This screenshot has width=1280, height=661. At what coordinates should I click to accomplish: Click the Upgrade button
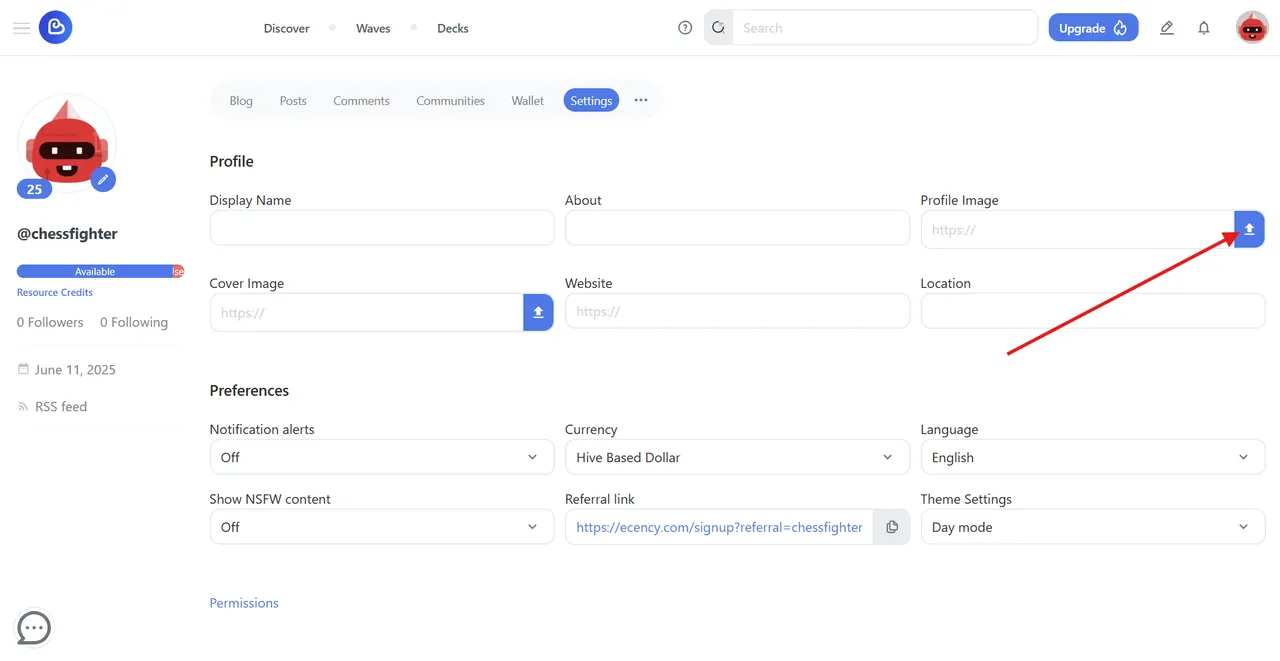click(x=1093, y=28)
